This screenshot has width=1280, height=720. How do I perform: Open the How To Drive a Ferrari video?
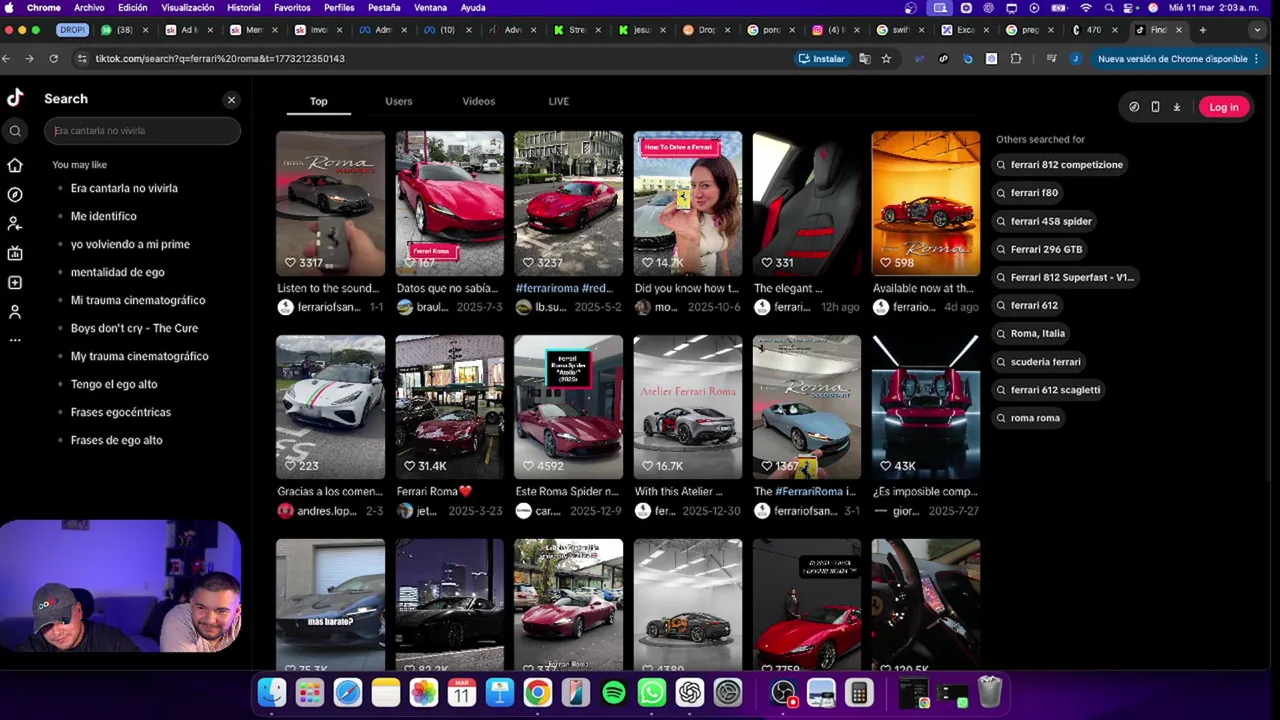point(687,203)
